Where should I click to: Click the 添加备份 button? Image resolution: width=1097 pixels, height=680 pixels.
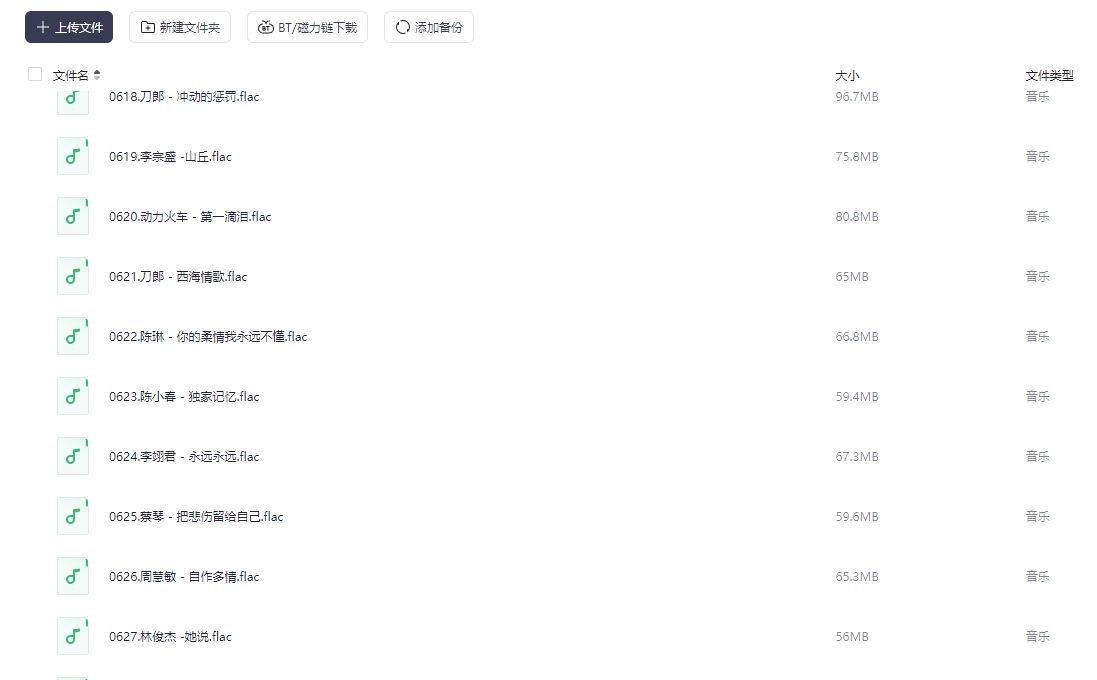click(x=428, y=27)
